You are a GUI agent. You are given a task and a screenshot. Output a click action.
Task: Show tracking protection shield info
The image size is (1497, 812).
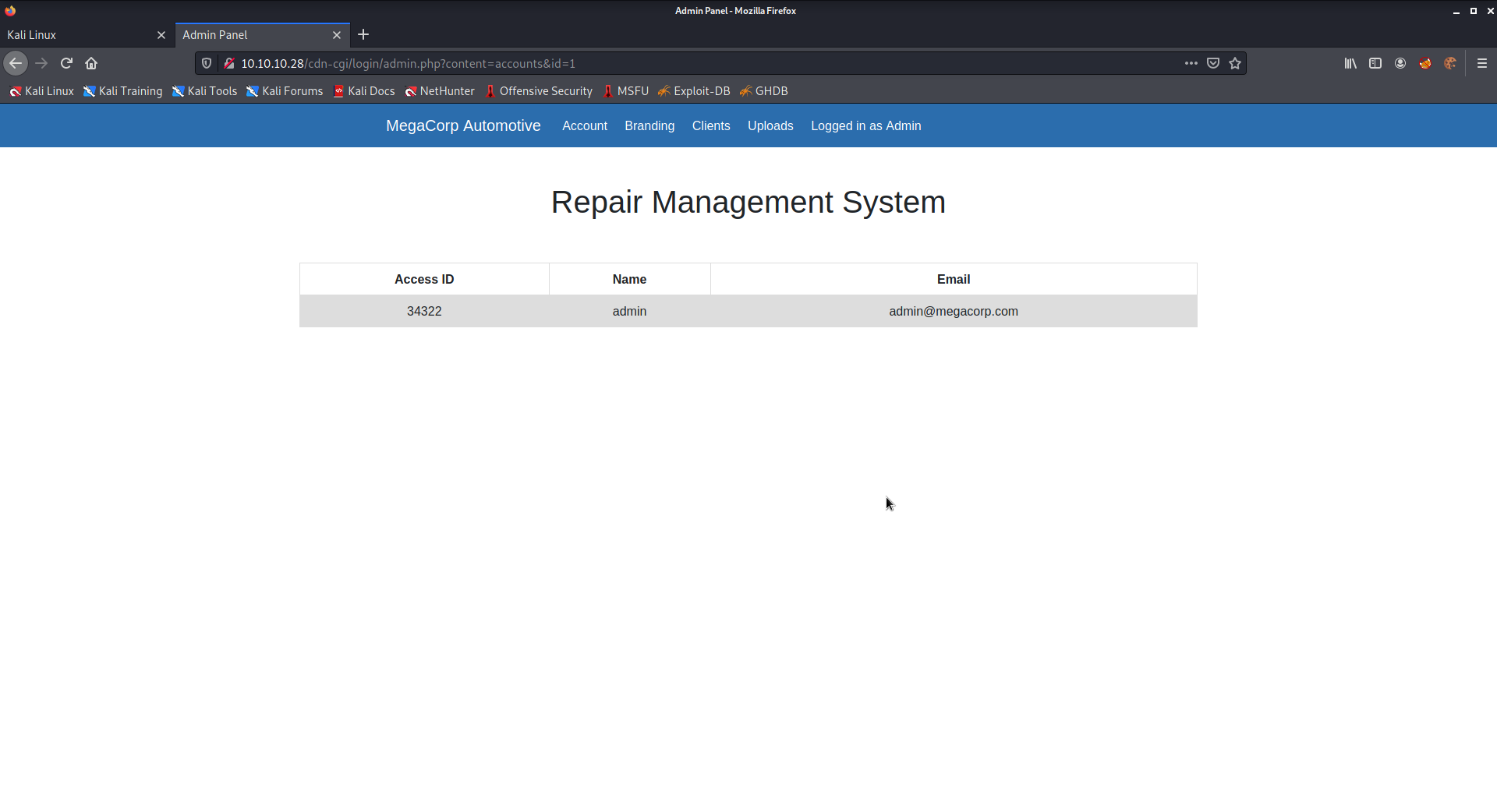(x=207, y=63)
